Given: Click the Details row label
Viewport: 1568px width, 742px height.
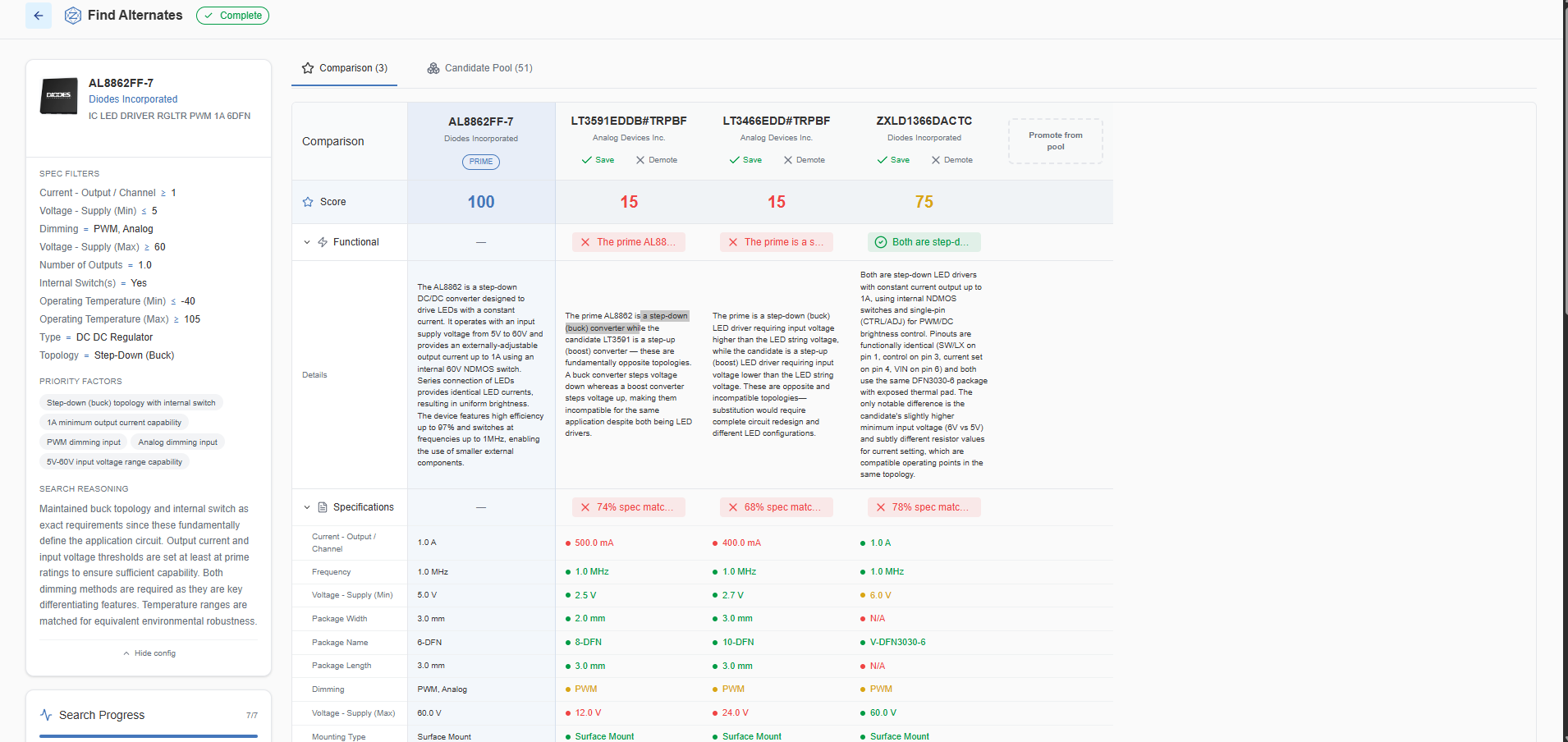Looking at the screenshot, I should point(314,375).
